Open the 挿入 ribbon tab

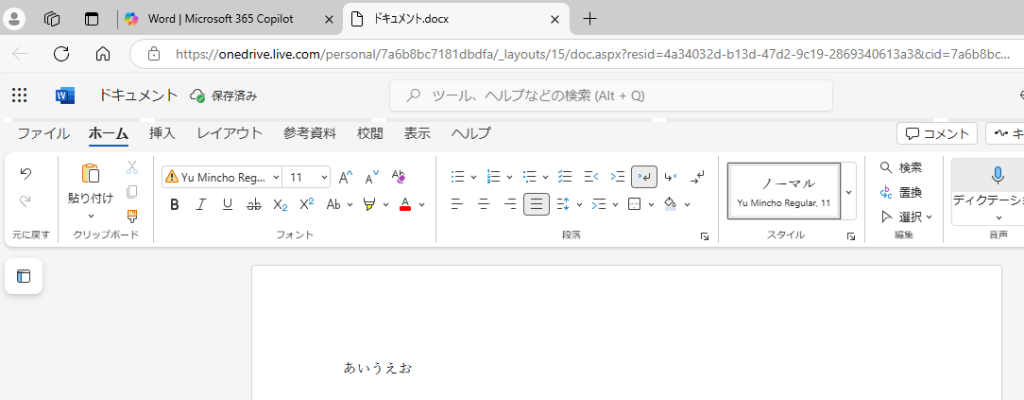[162, 133]
